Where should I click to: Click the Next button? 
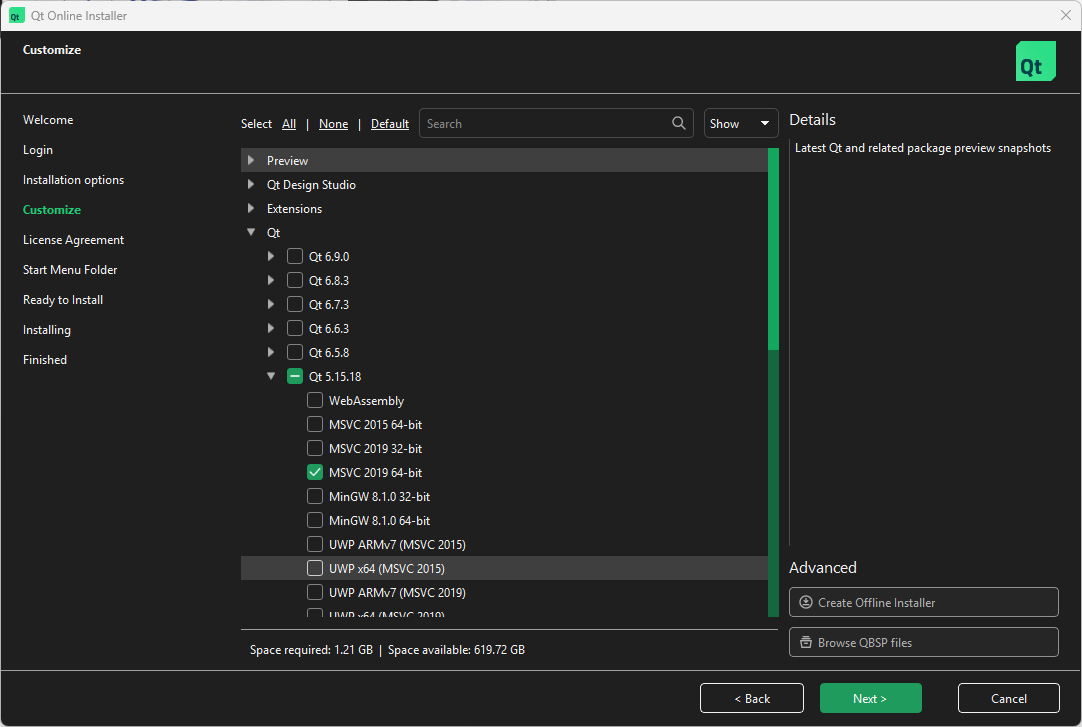point(870,698)
